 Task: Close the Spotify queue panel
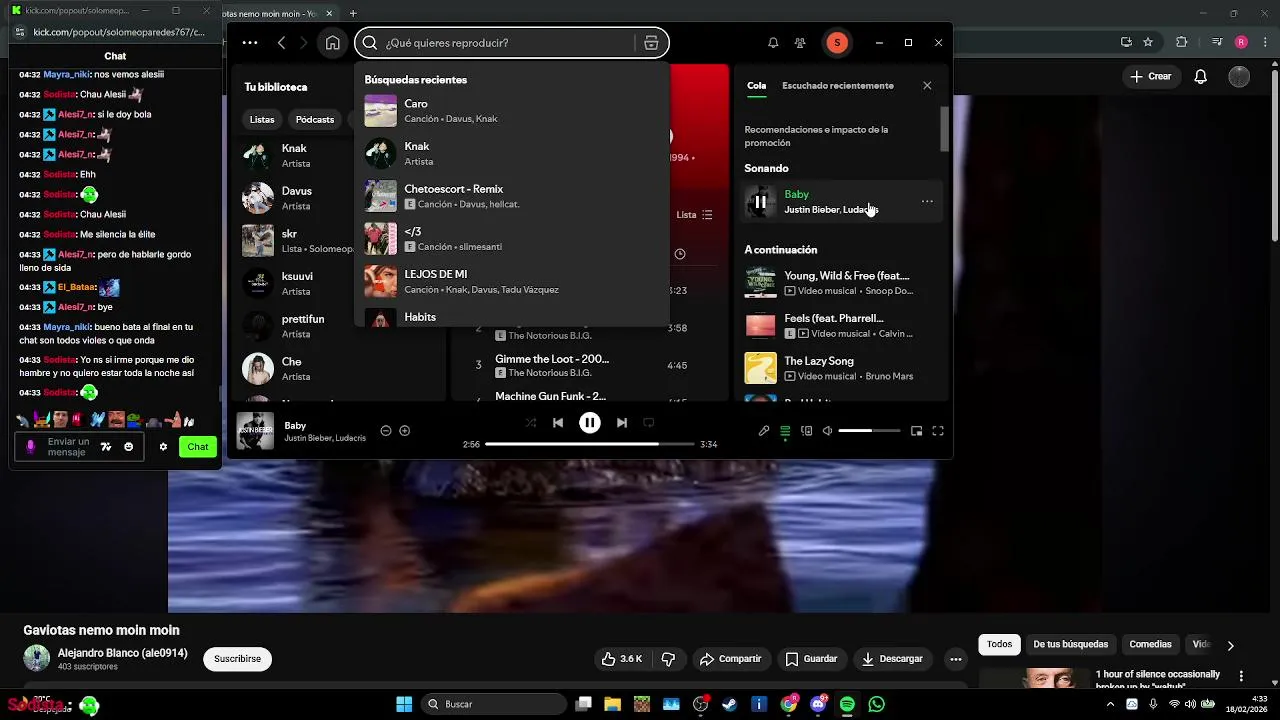coord(927,86)
